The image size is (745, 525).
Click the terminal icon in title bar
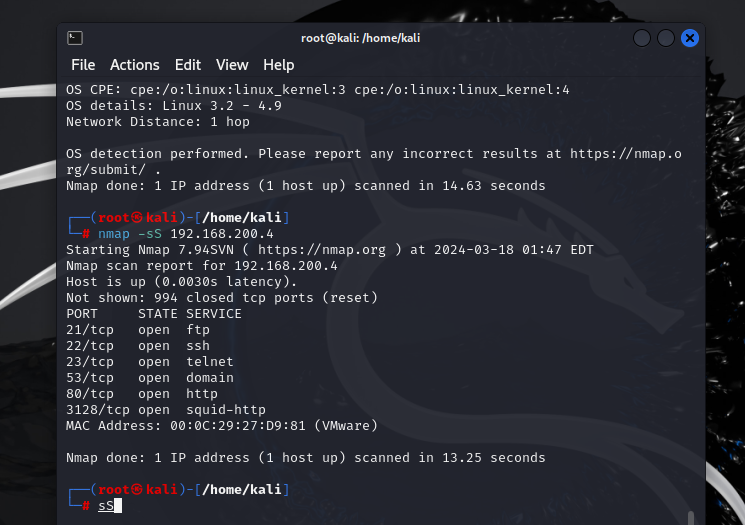pyautogui.click(x=75, y=38)
